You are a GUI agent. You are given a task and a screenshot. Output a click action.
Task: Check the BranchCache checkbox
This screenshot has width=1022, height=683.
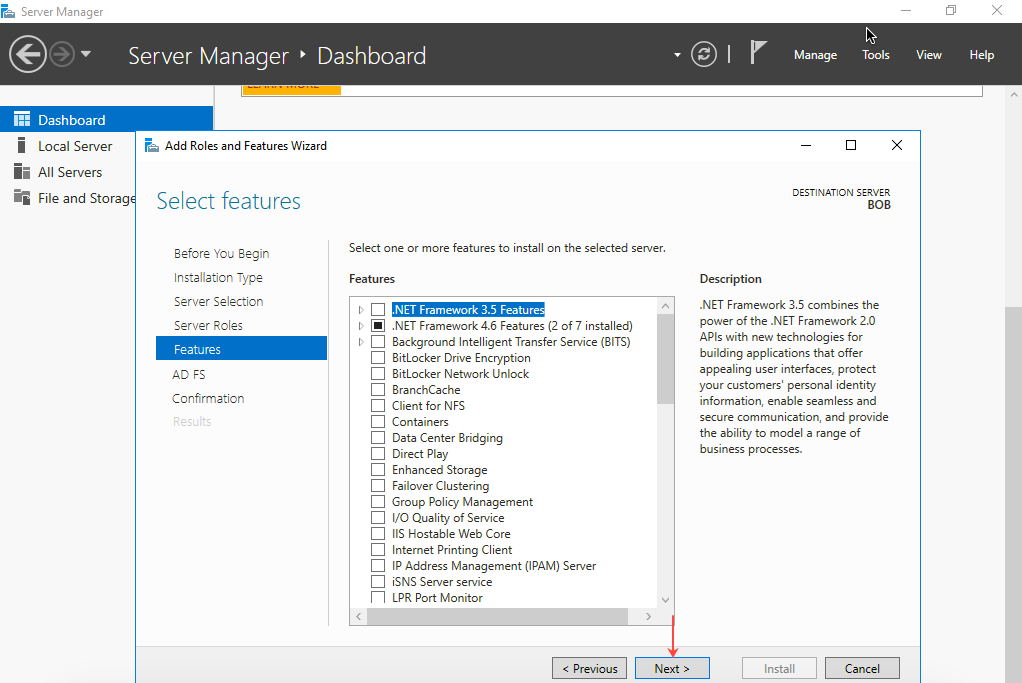tap(378, 390)
